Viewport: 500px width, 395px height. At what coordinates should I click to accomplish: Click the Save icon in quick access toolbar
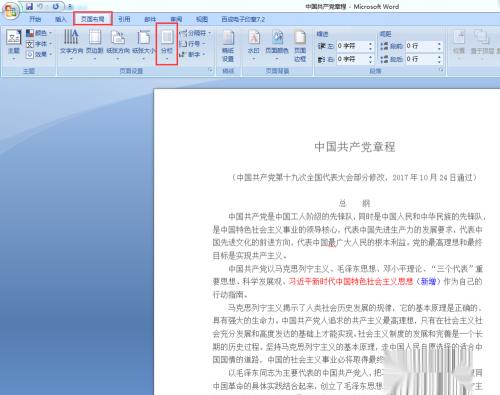(29, 6)
